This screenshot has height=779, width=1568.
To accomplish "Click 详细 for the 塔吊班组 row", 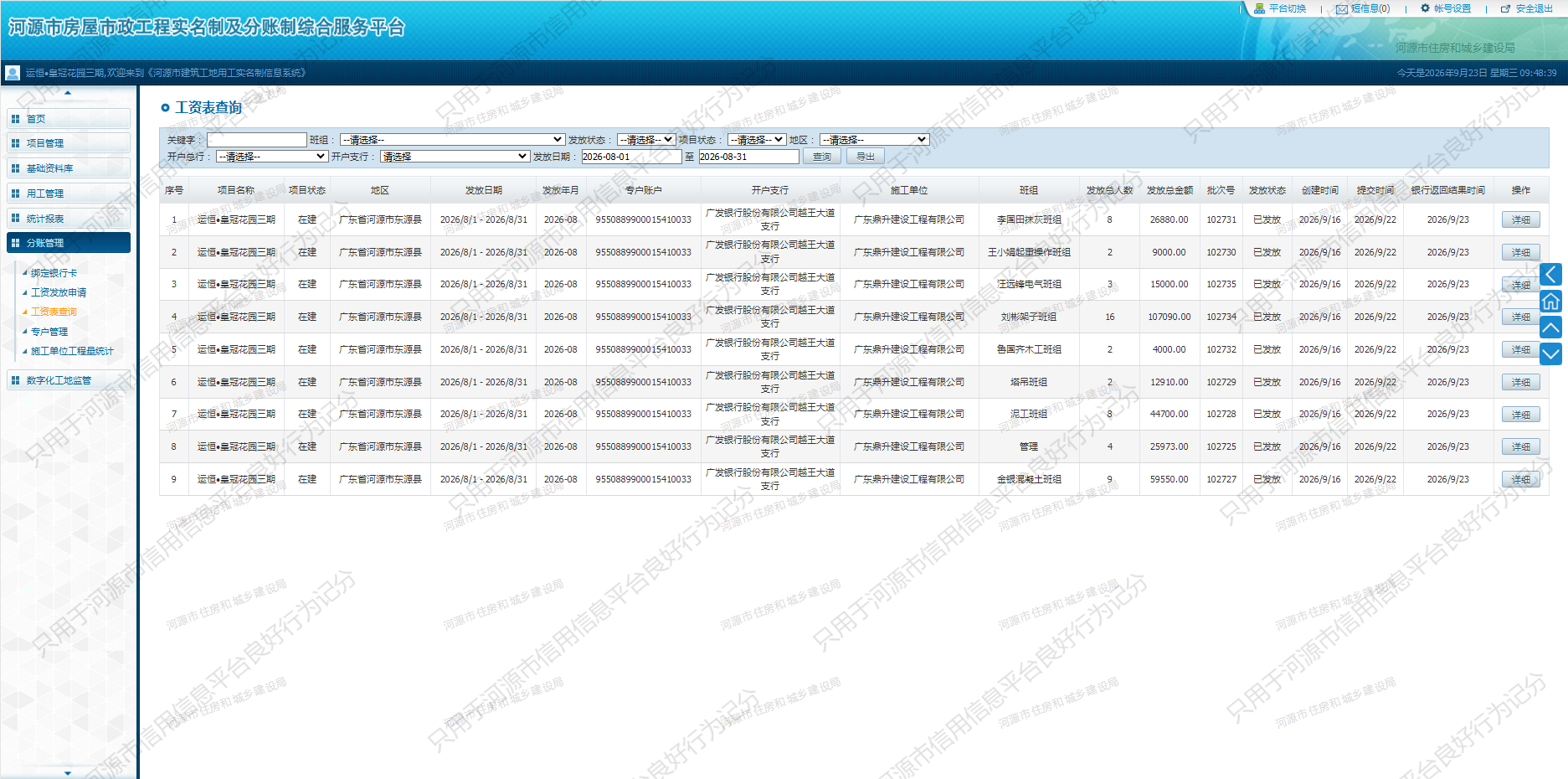I will click(x=1521, y=383).
